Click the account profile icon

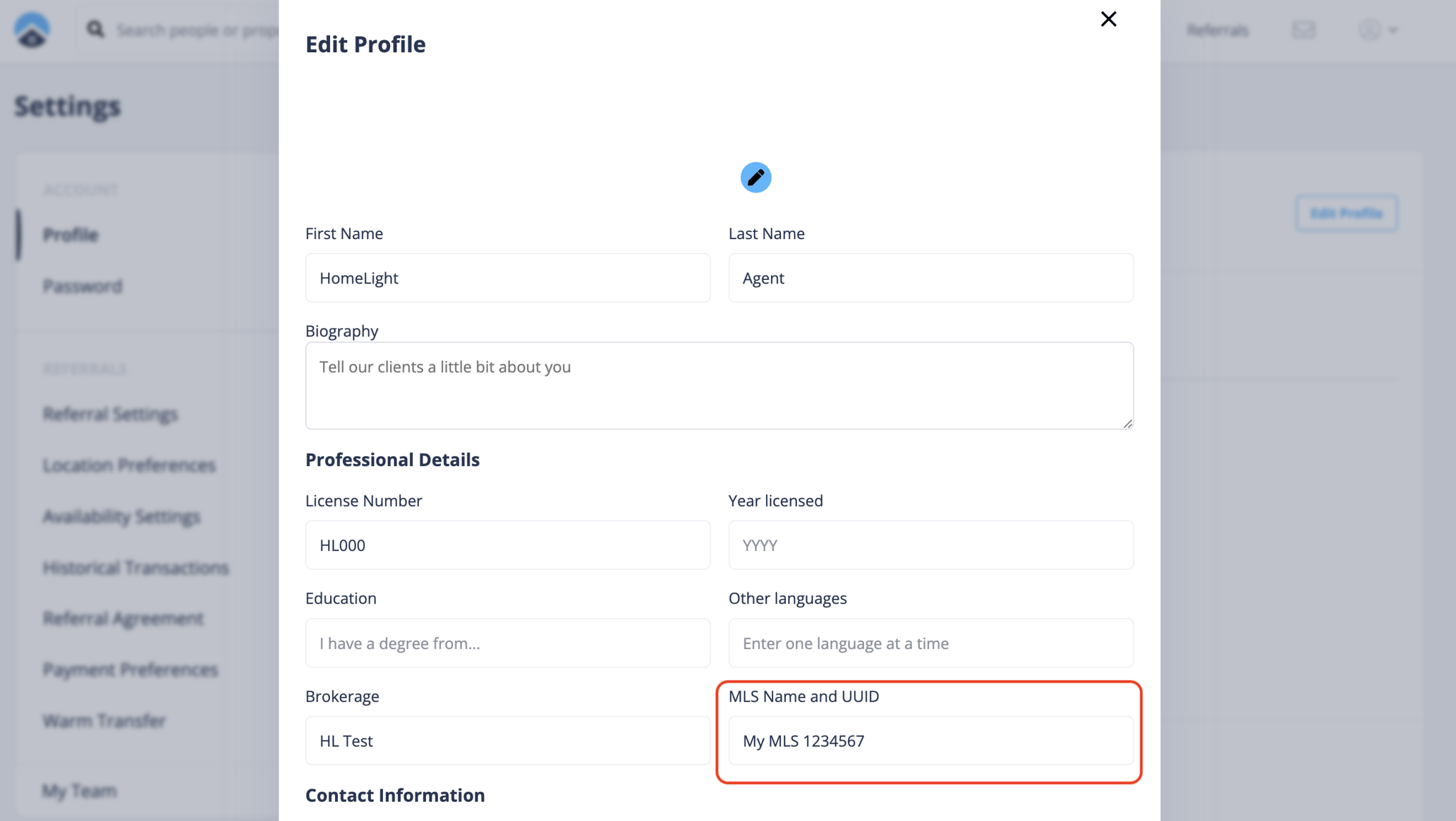[x=1371, y=30]
